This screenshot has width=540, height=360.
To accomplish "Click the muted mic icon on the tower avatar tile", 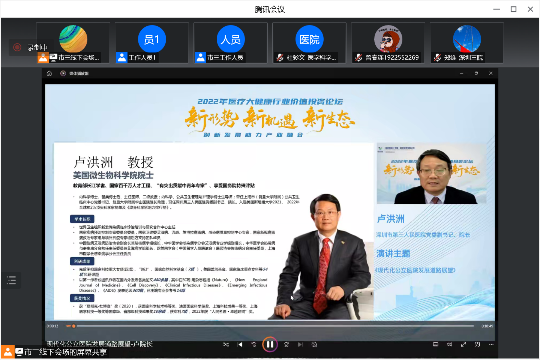I will coord(437,58).
